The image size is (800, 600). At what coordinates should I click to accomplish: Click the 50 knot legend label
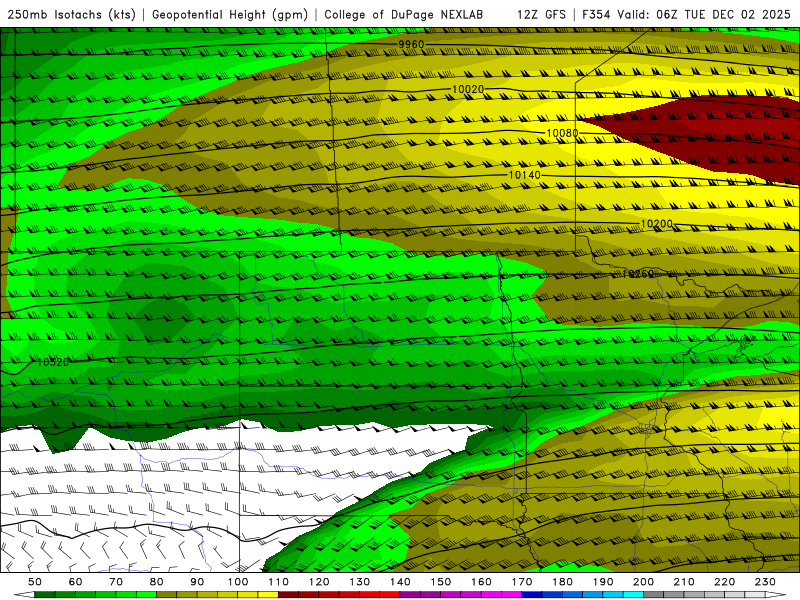point(35,582)
